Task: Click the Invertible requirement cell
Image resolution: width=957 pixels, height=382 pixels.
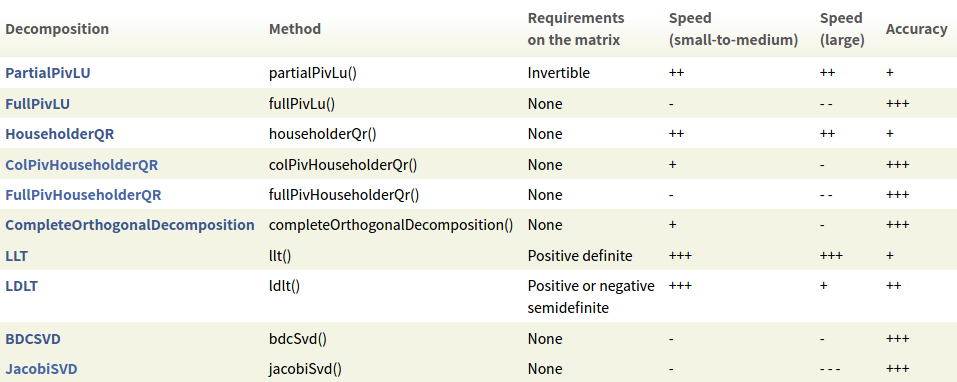Action: (x=559, y=73)
